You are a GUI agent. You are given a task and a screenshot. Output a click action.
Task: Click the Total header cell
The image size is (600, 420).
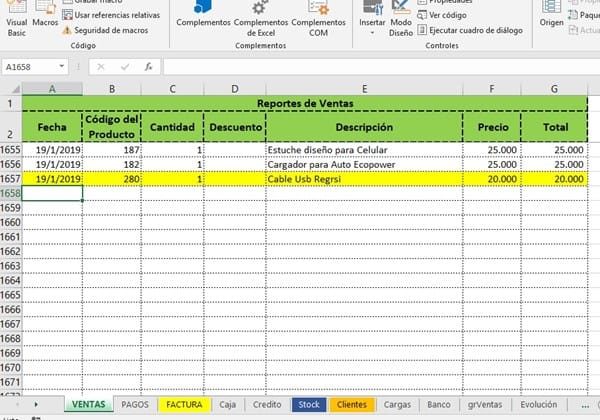554,127
